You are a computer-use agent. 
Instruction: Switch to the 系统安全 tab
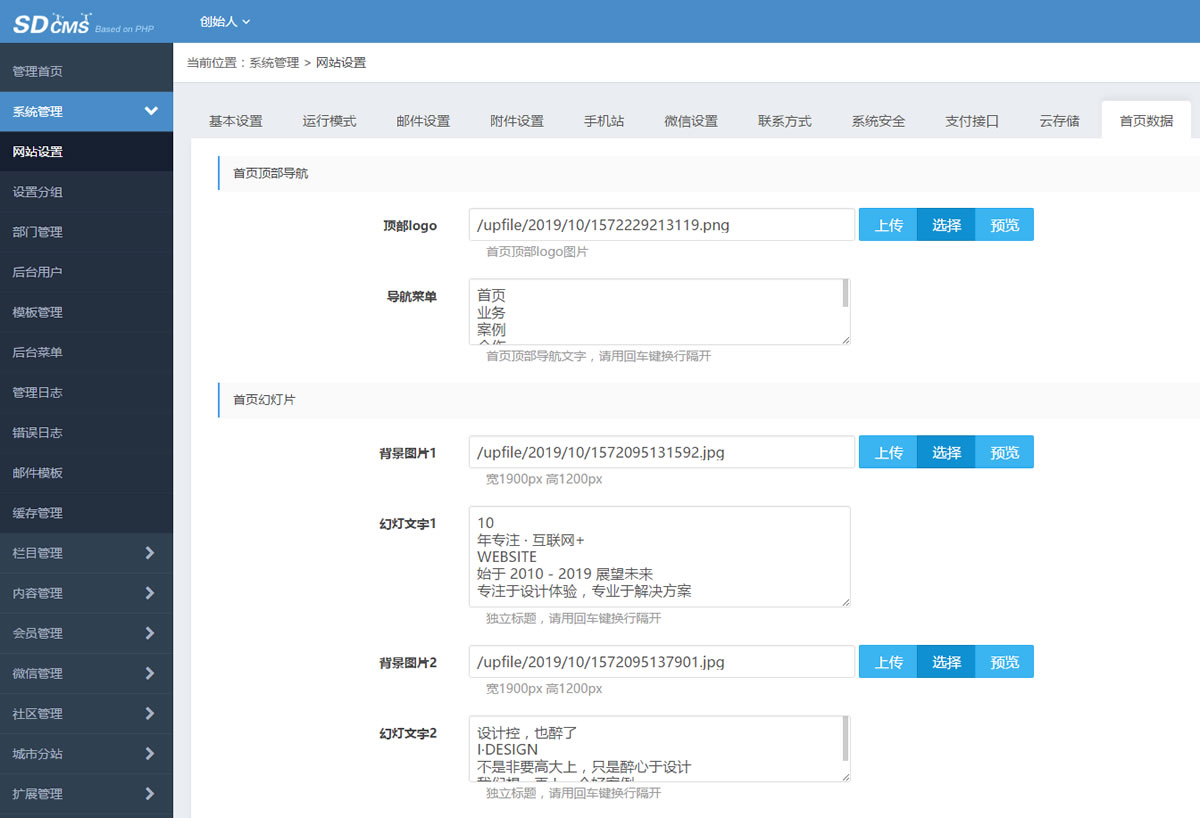click(x=879, y=121)
